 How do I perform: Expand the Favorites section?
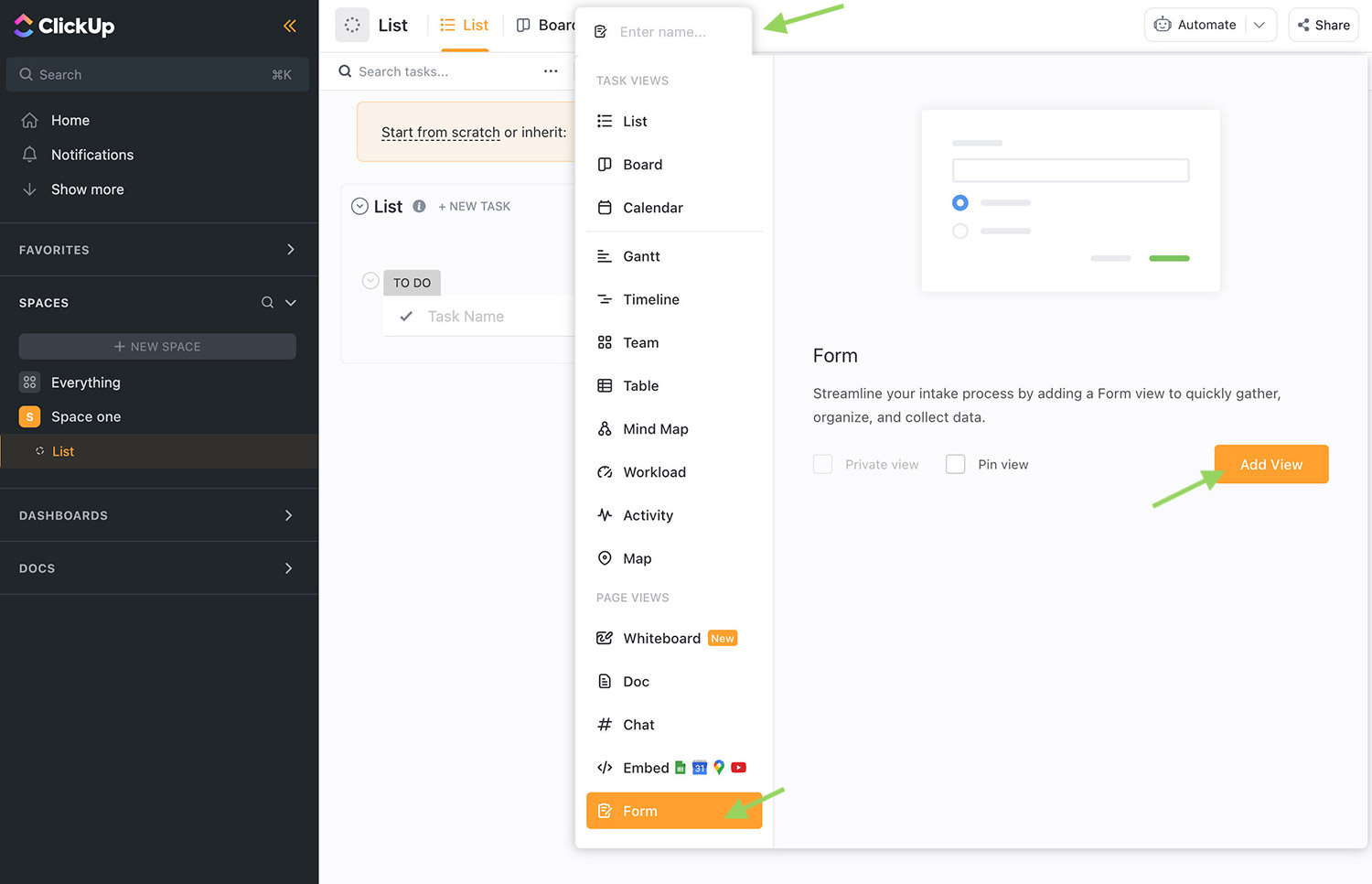(x=290, y=249)
